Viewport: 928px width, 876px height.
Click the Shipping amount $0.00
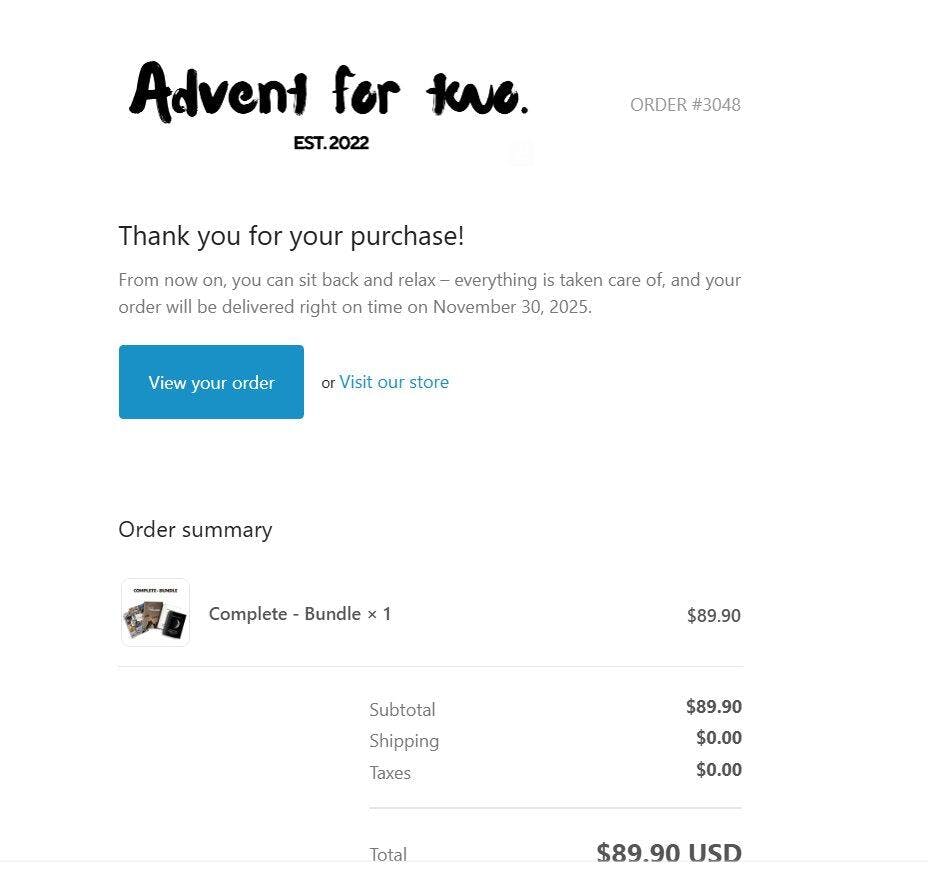tap(718, 738)
